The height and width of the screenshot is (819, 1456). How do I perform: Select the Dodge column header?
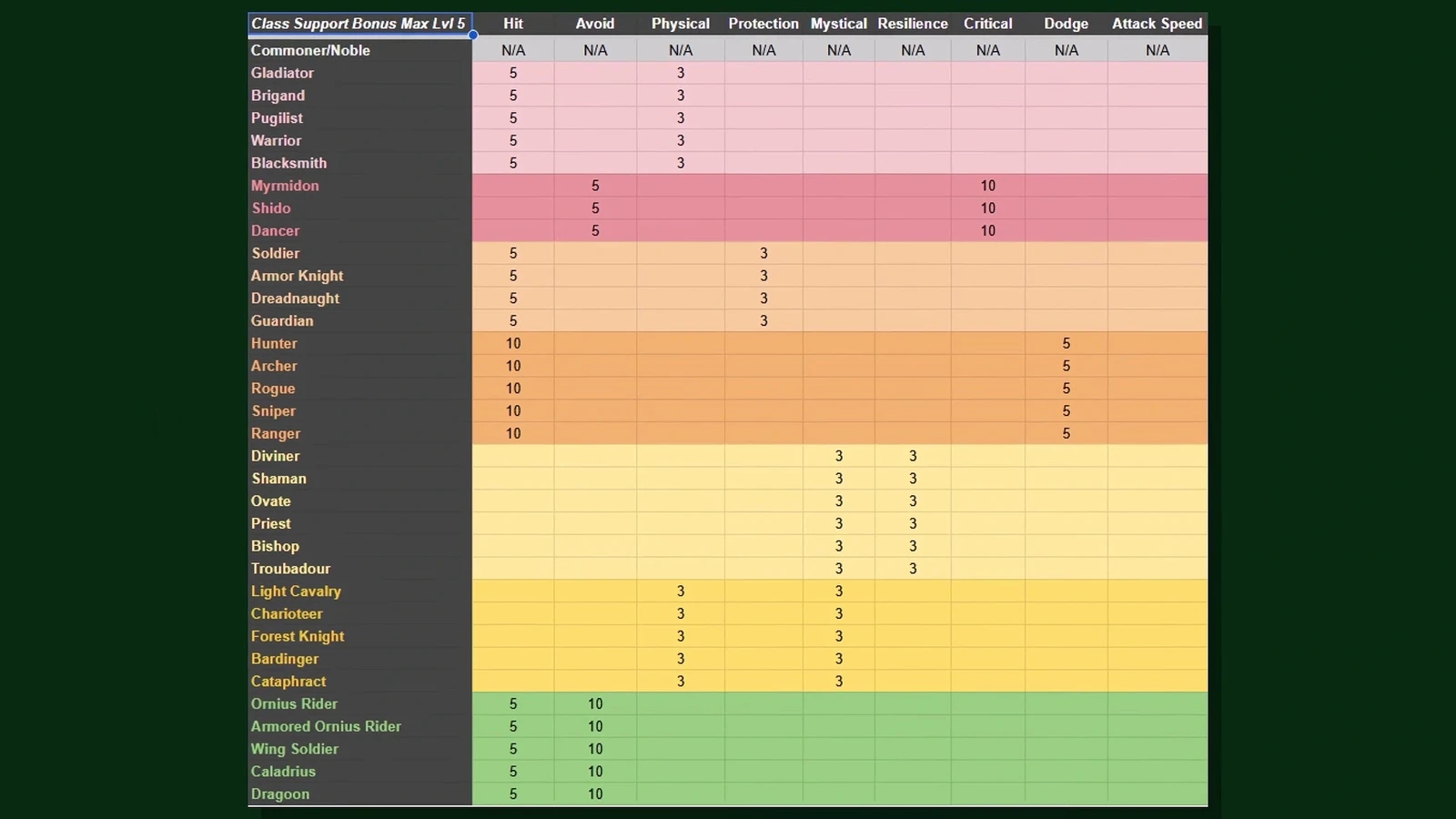(1067, 24)
